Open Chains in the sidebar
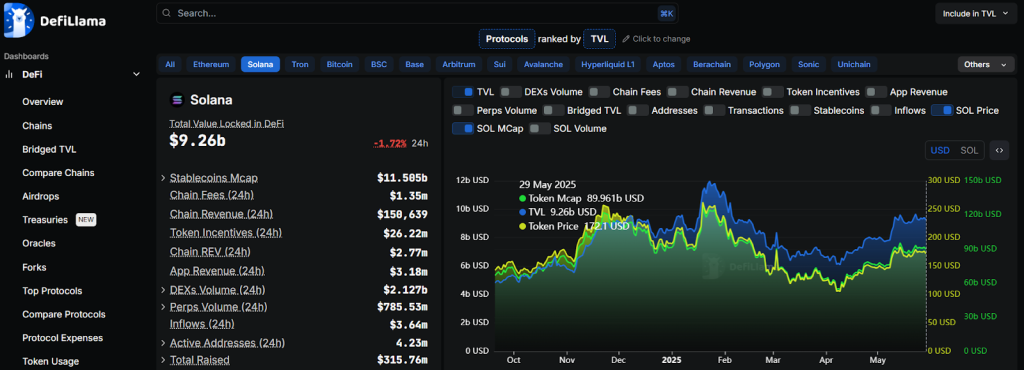The height and width of the screenshot is (370, 1024). 37,125
